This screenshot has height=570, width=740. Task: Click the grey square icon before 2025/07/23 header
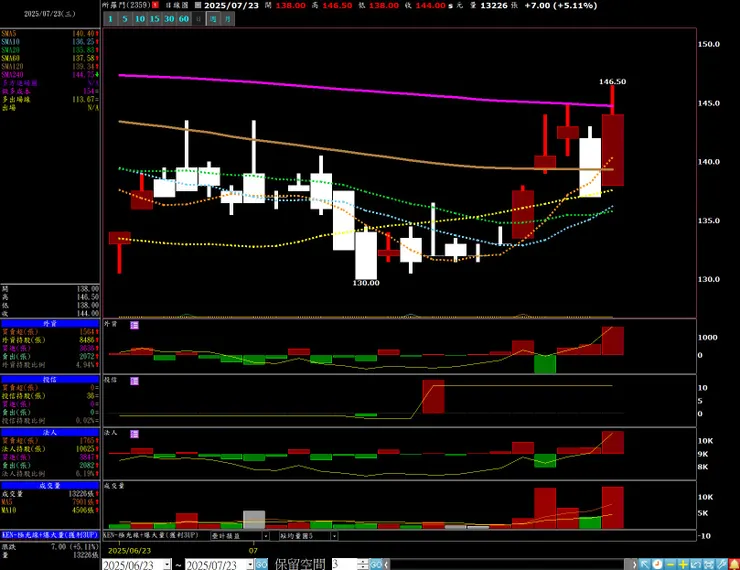[x=198, y=5]
